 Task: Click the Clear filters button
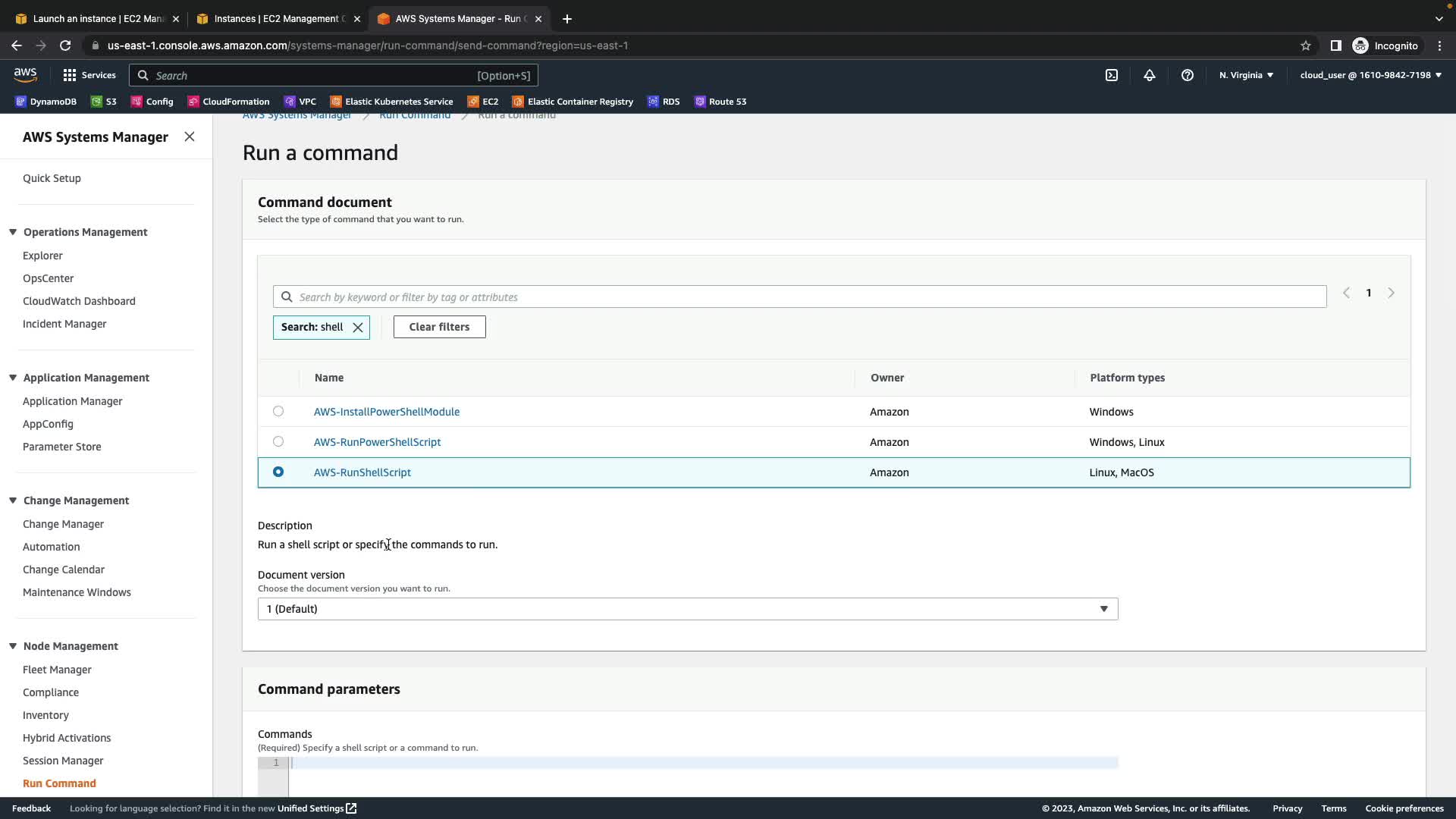click(x=439, y=327)
